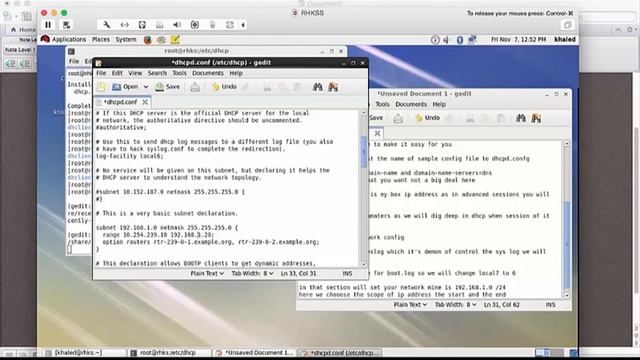Click the #authoritative; line in dhcpd.conf
The width and height of the screenshot is (640, 360).
[121, 127]
